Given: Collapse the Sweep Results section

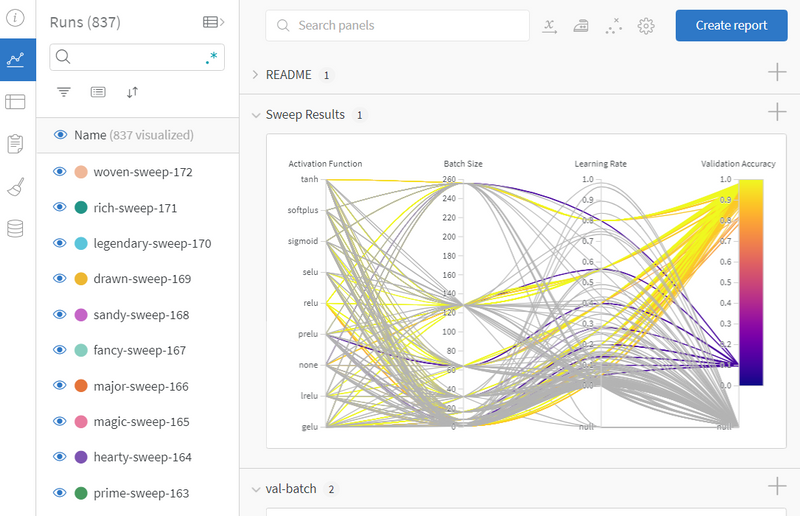Looking at the screenshot, I should click(x=256, y=115).
